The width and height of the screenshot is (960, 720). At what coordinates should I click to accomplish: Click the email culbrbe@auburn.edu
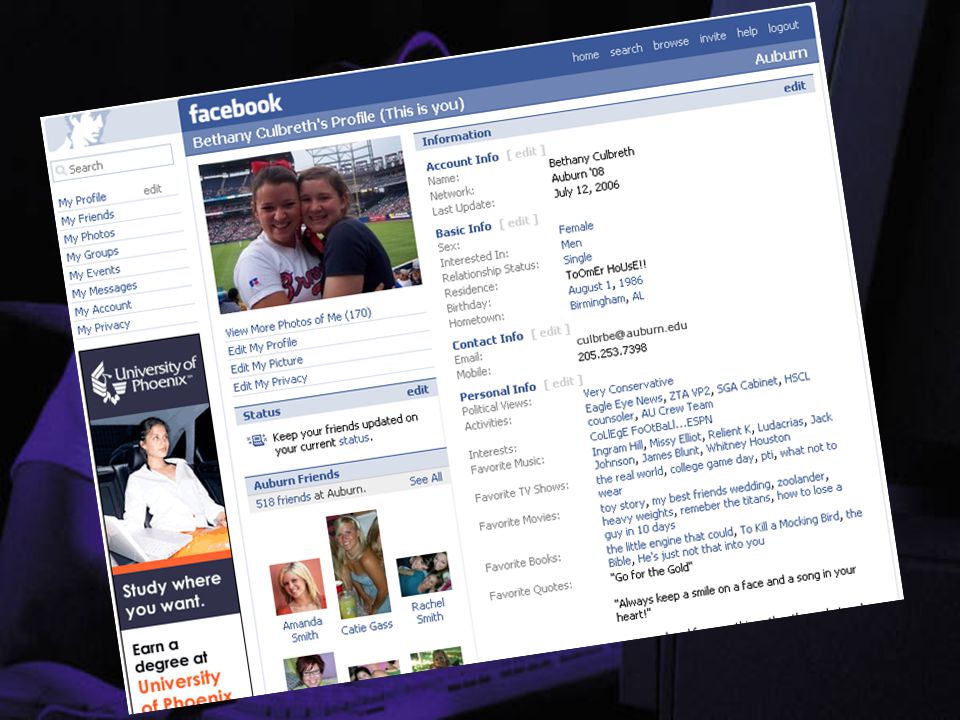632,332
